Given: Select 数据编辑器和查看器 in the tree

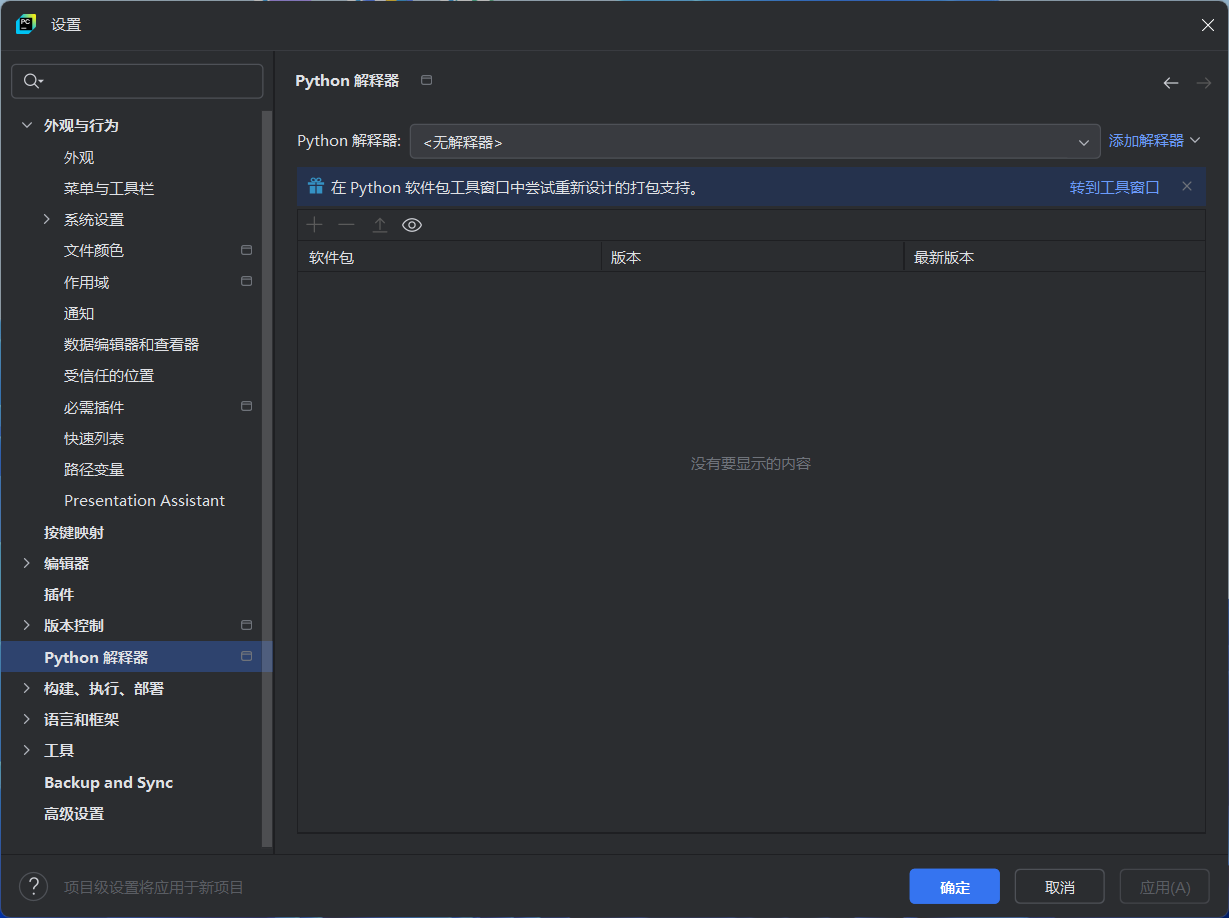Looking at the screenshot, I should coord(131,344).
